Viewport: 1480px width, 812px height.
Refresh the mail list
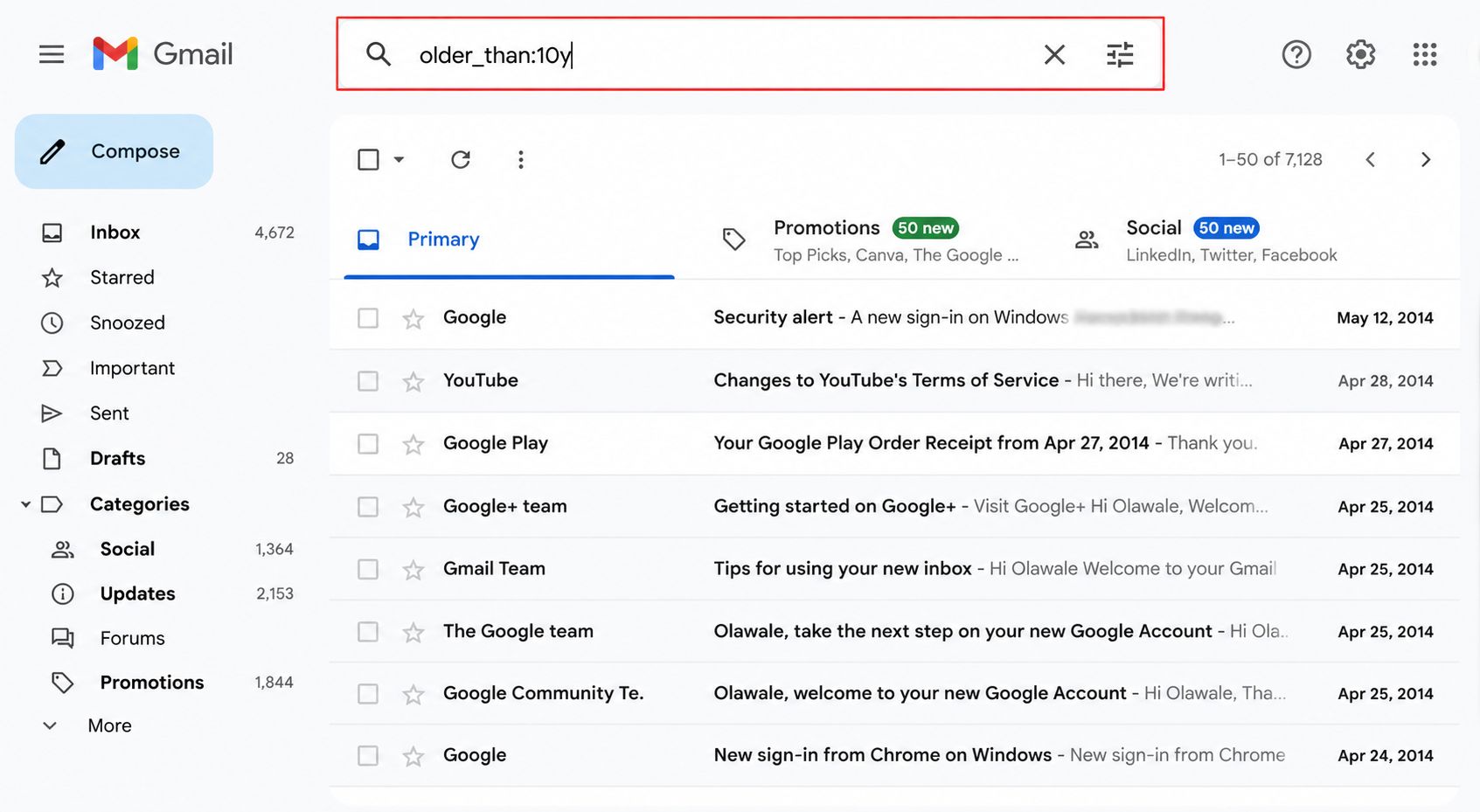(461, 159)
